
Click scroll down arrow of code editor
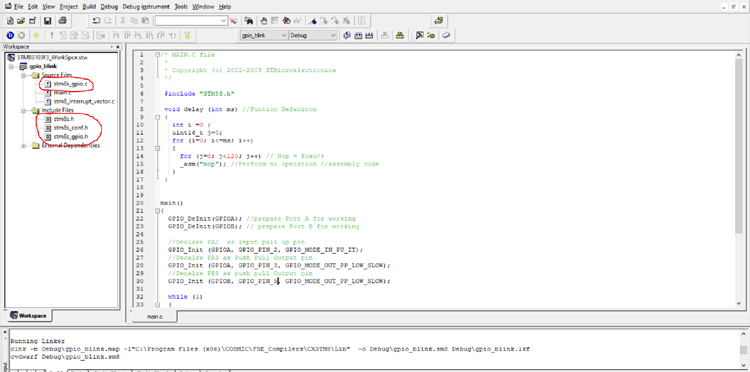739,303
